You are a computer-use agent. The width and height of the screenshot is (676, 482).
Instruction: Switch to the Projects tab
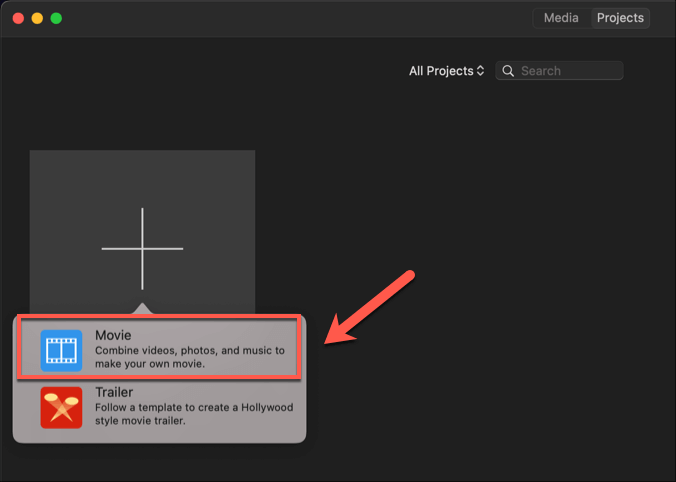pyautogui.click(x=620, y=18)
